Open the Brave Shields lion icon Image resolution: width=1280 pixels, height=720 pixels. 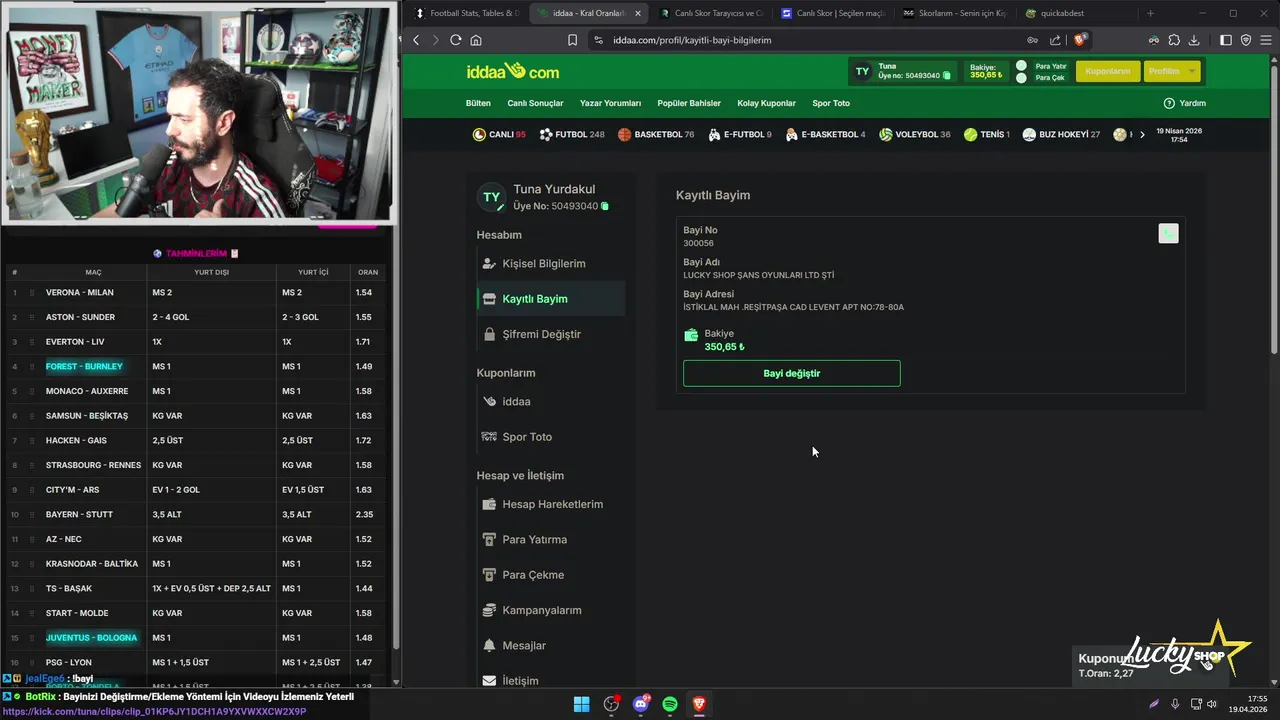pyautogui.click(x=1080, y=40)
